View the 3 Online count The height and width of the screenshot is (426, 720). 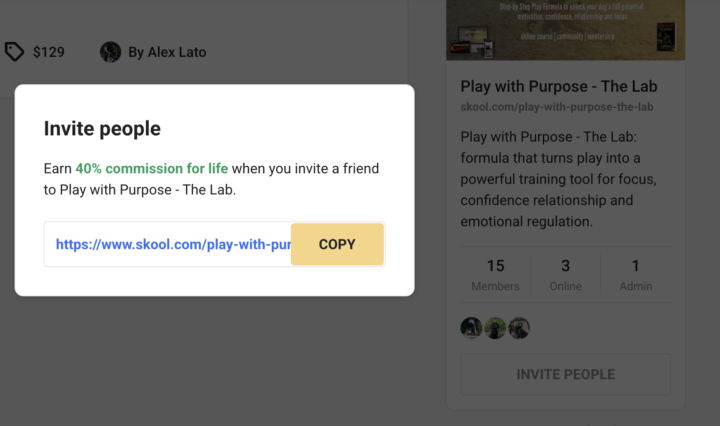[x=565, y=275]
